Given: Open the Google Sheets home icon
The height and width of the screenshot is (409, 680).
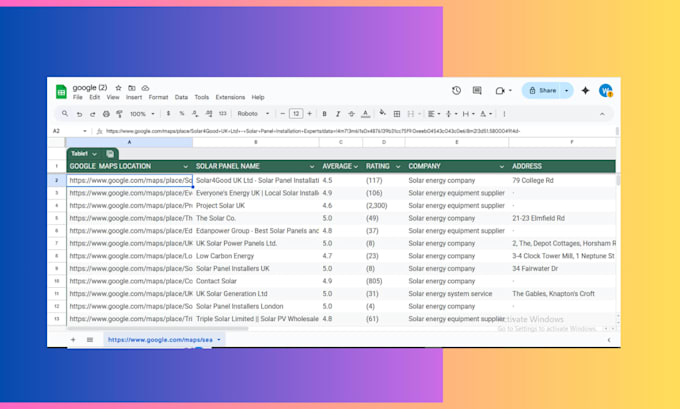Looking at the screenshot, I should [61, 92].
